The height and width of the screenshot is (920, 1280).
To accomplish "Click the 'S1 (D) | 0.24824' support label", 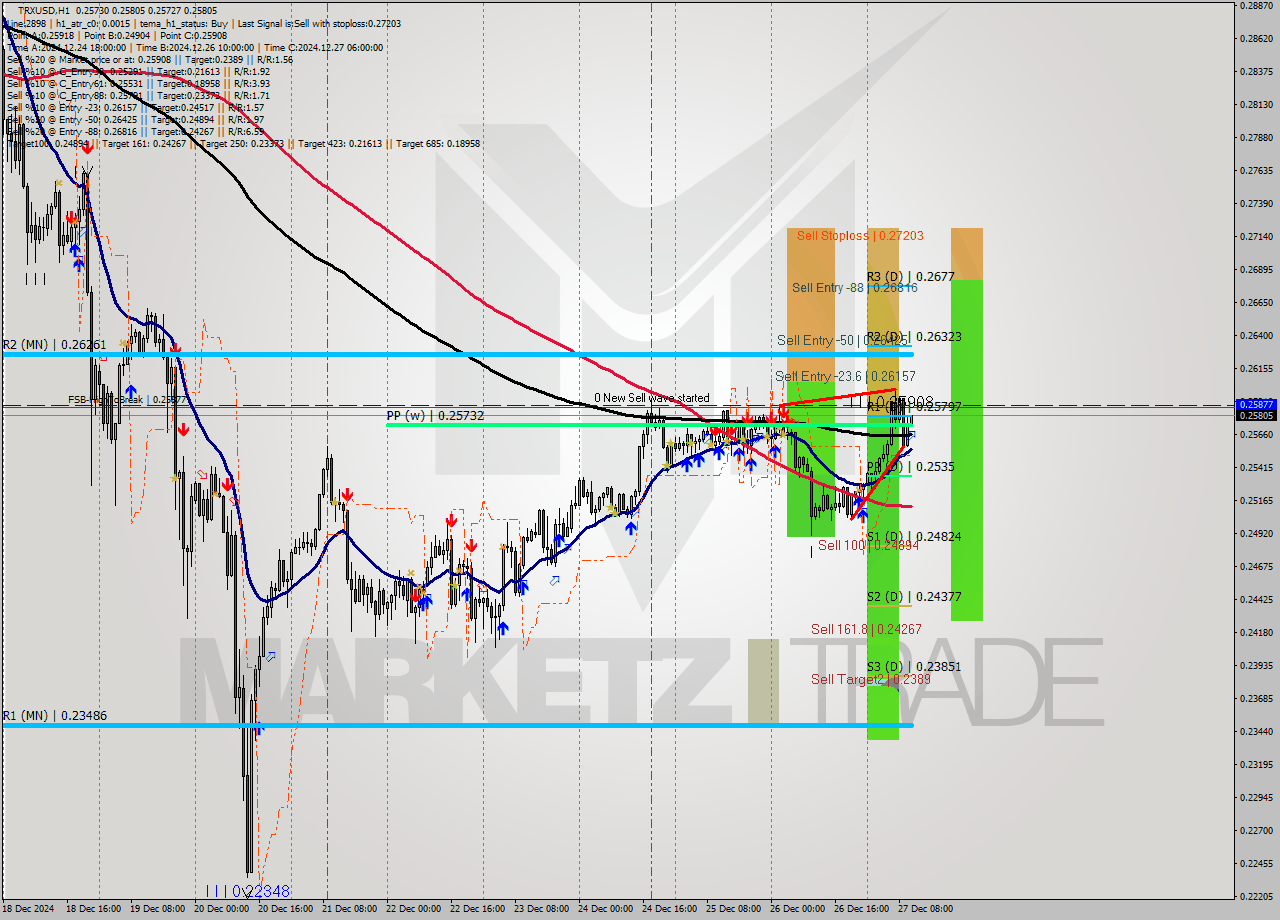I will click(914, 537).
